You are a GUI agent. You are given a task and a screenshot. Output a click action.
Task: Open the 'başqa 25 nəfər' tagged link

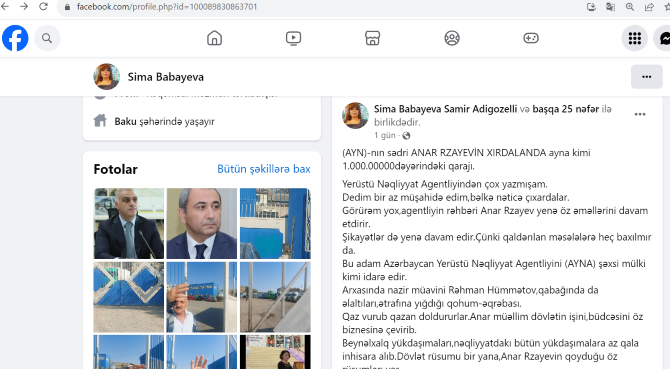(x=565, y=109)
